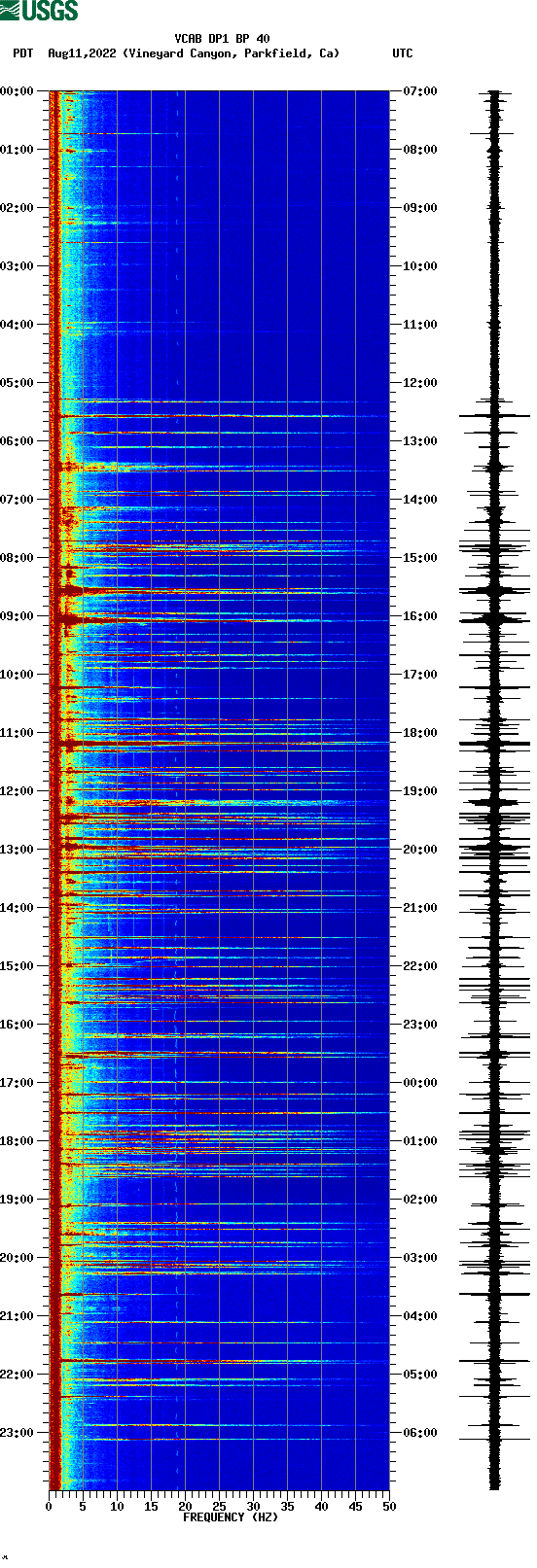Click the 5 Hz frequency tick label

coord(83,1507)
